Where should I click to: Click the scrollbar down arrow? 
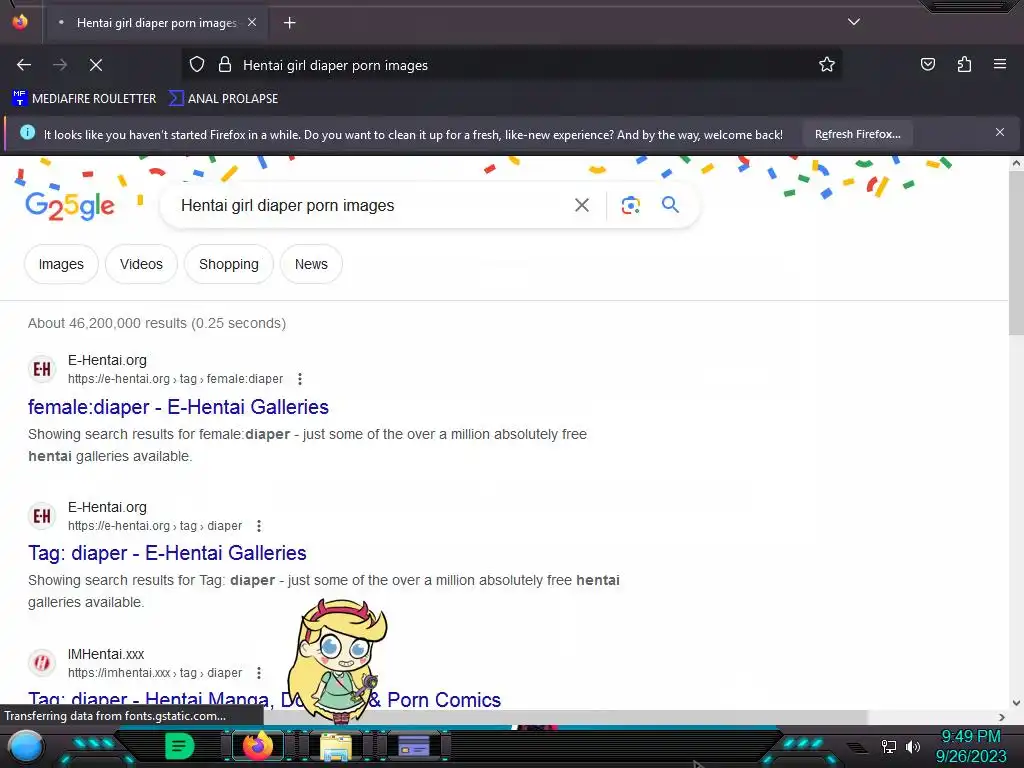pos(1016,703)
